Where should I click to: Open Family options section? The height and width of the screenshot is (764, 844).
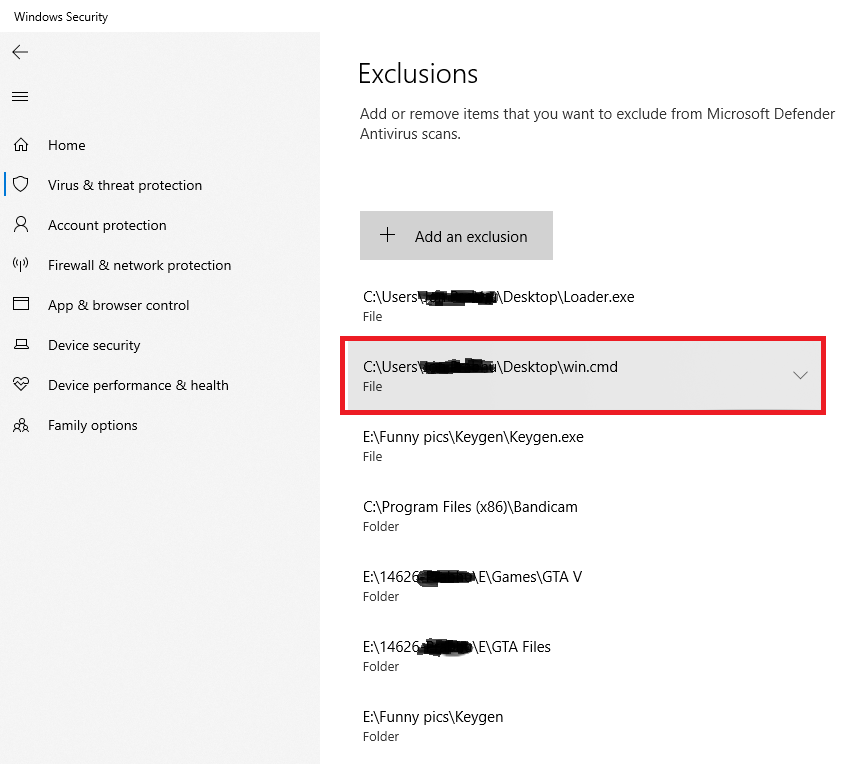click(93, 425)
